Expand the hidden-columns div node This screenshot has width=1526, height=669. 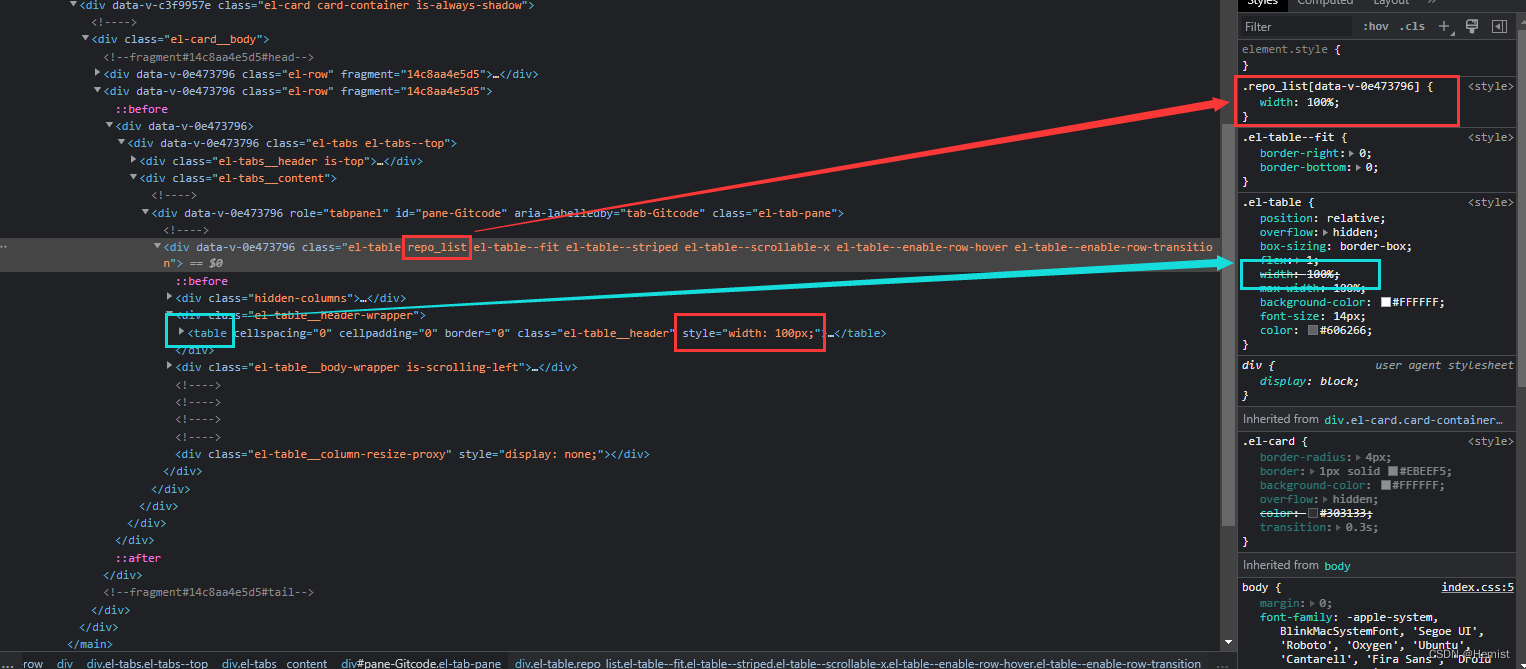[169, 297]
